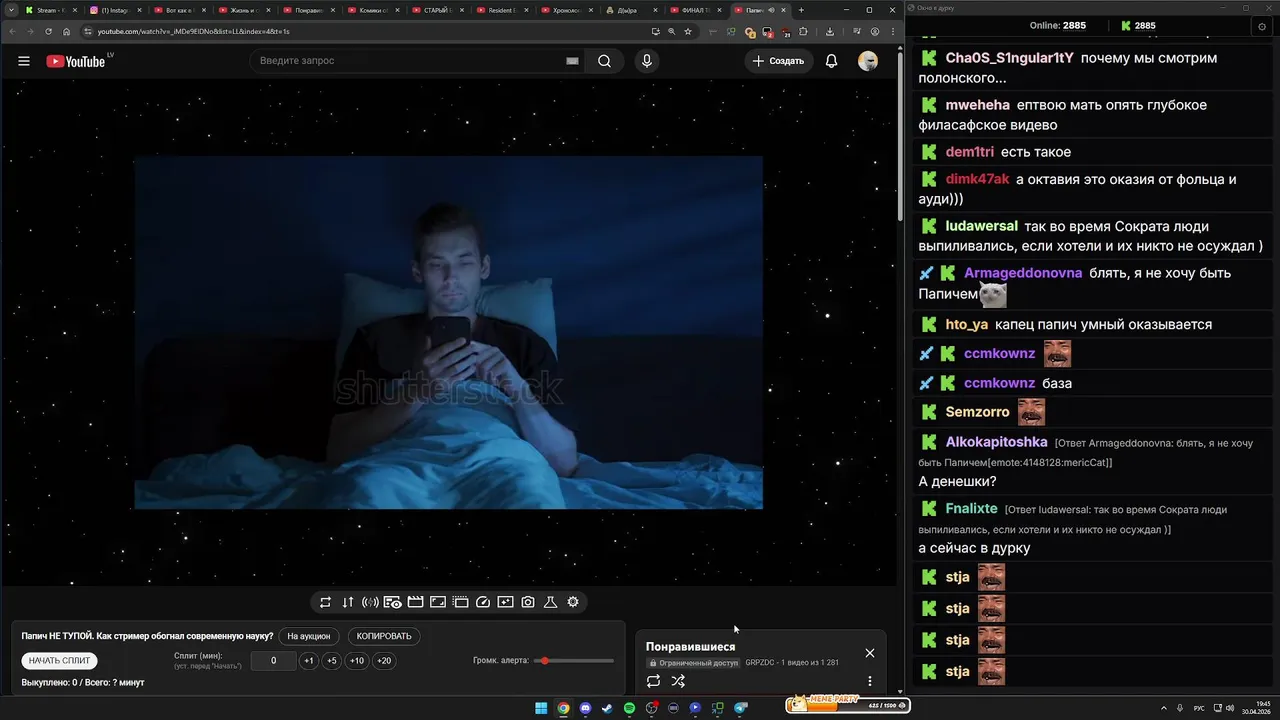Click the aspect-ratio frame icon in video toolbar
Image resolution: width=1280 pixels, height=720 pixels.
pyautogui.click(x=437, y=602)
